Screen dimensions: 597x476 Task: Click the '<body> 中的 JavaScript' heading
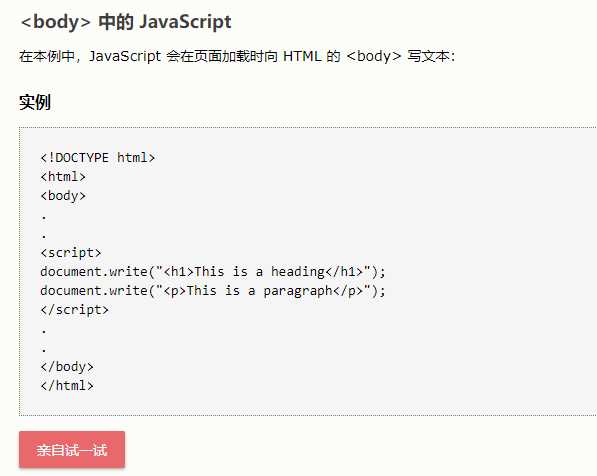pos(126,22)
